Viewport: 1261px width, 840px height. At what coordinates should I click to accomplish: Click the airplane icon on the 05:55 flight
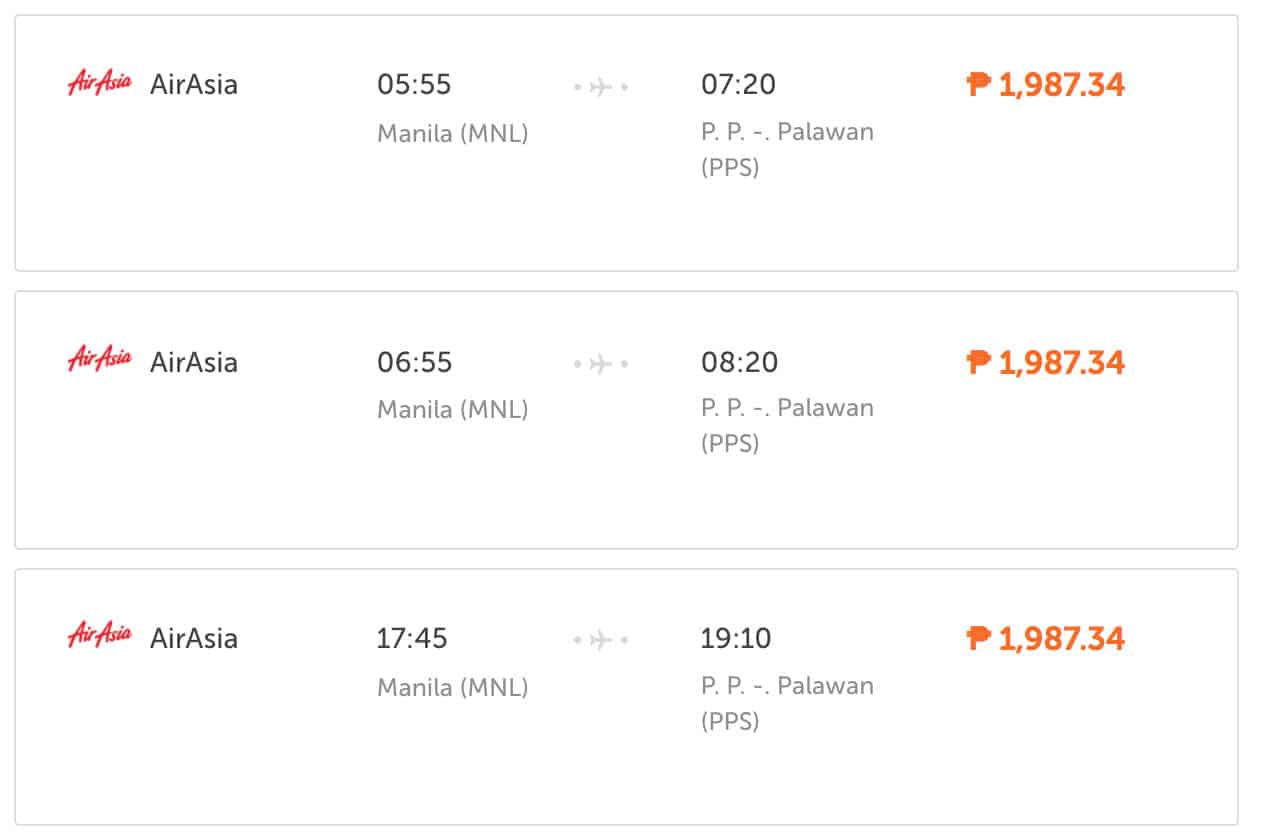point(601,87)
